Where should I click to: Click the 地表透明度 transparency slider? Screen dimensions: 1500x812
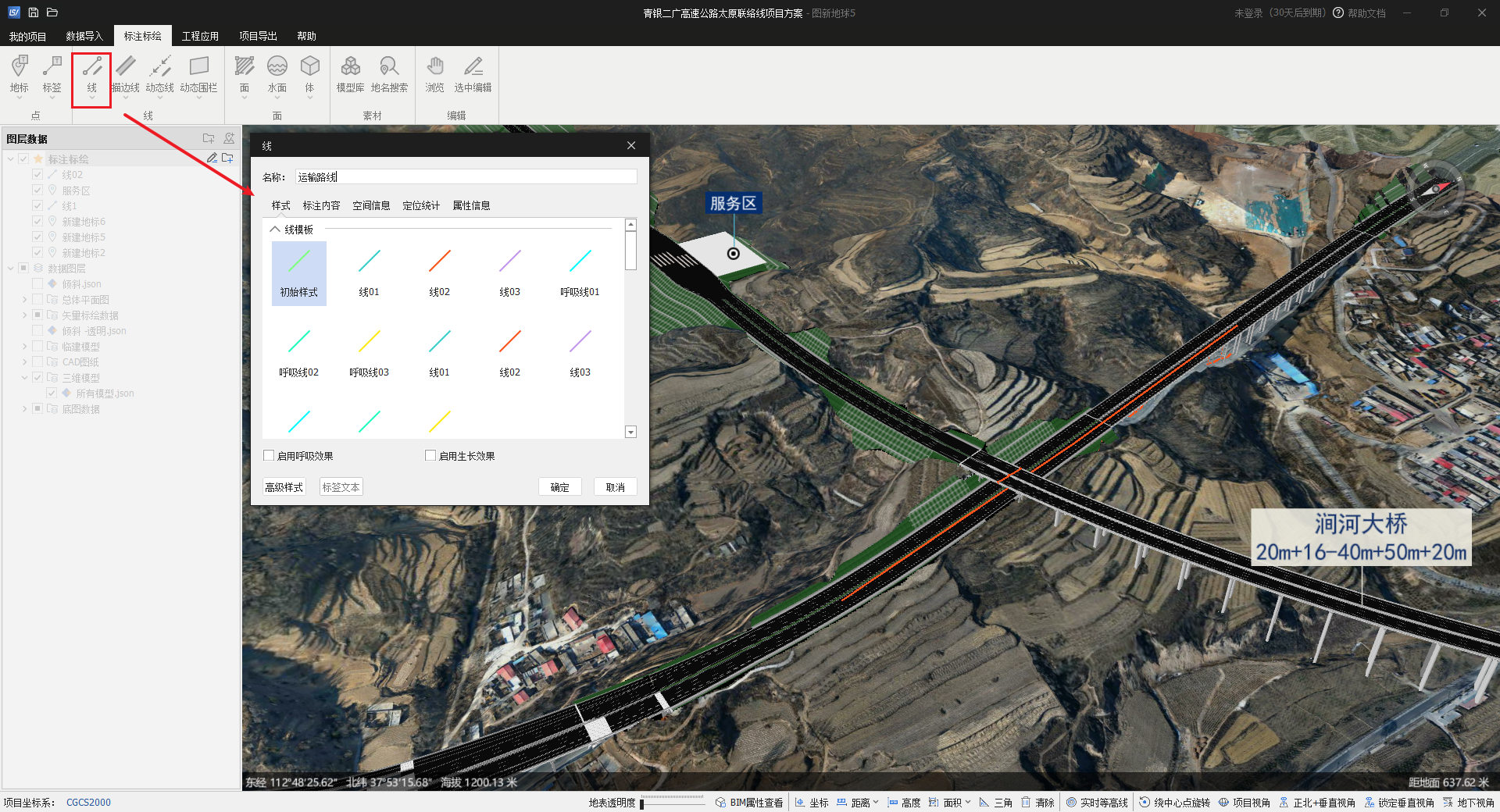coord(672,803)
